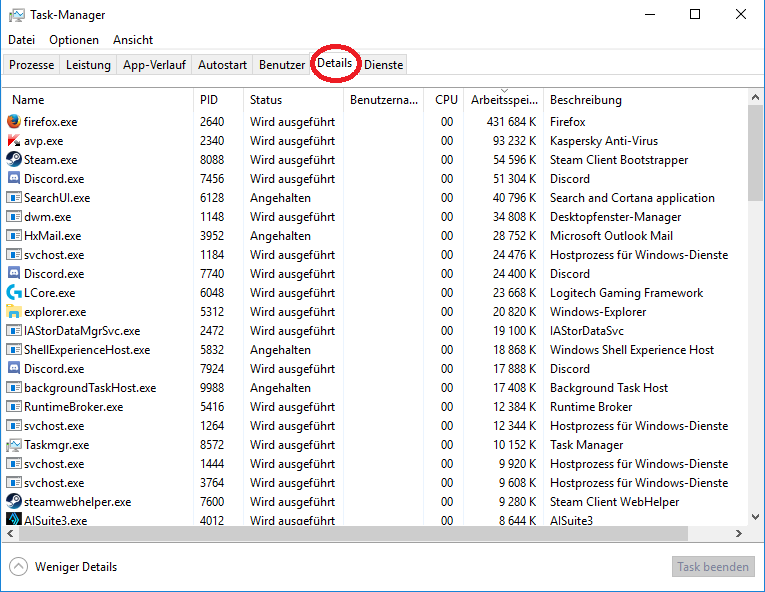Click the vertical scrollbar down arrow
Viewport: 765px width, 592px height.
click(x=755, y=516)
